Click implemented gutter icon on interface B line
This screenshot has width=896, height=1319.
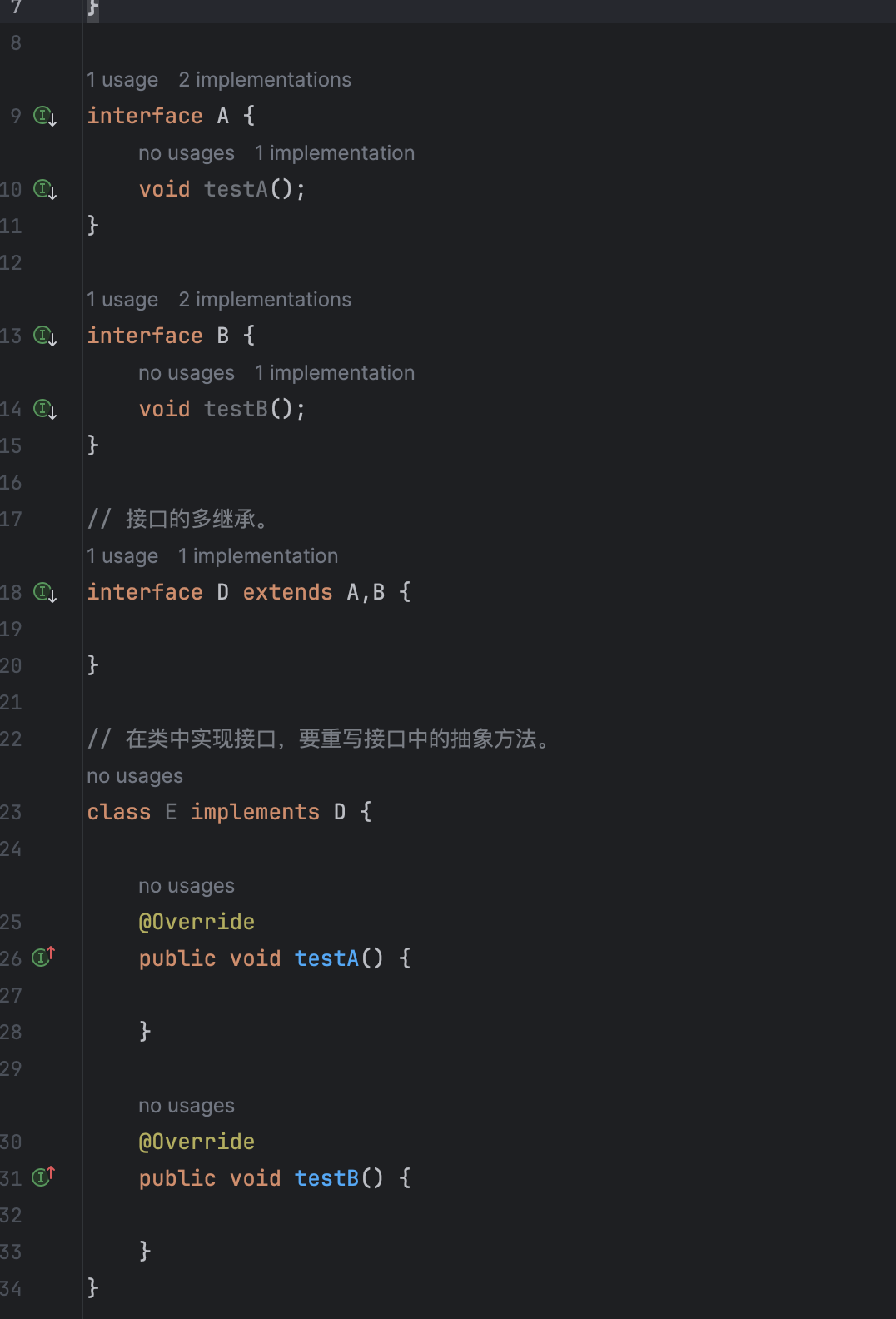click(44, 336)
